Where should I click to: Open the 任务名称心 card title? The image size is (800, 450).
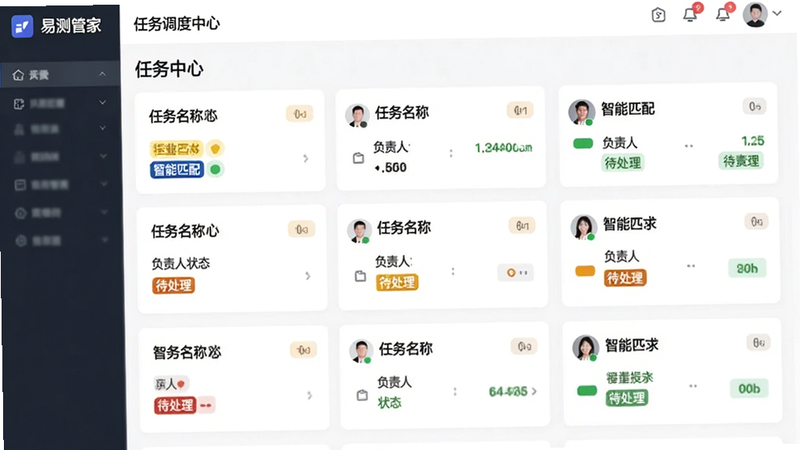pos(185,231)
